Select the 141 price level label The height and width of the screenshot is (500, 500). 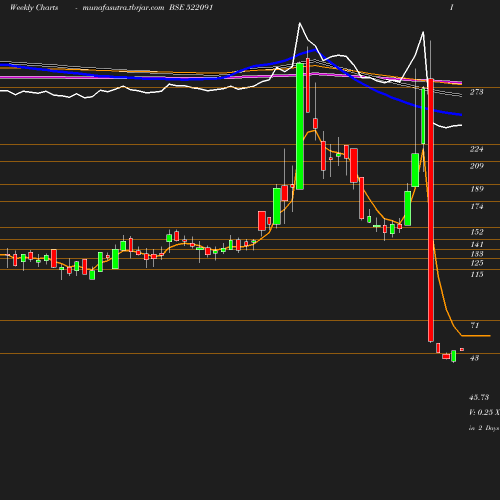coord(477,244)
